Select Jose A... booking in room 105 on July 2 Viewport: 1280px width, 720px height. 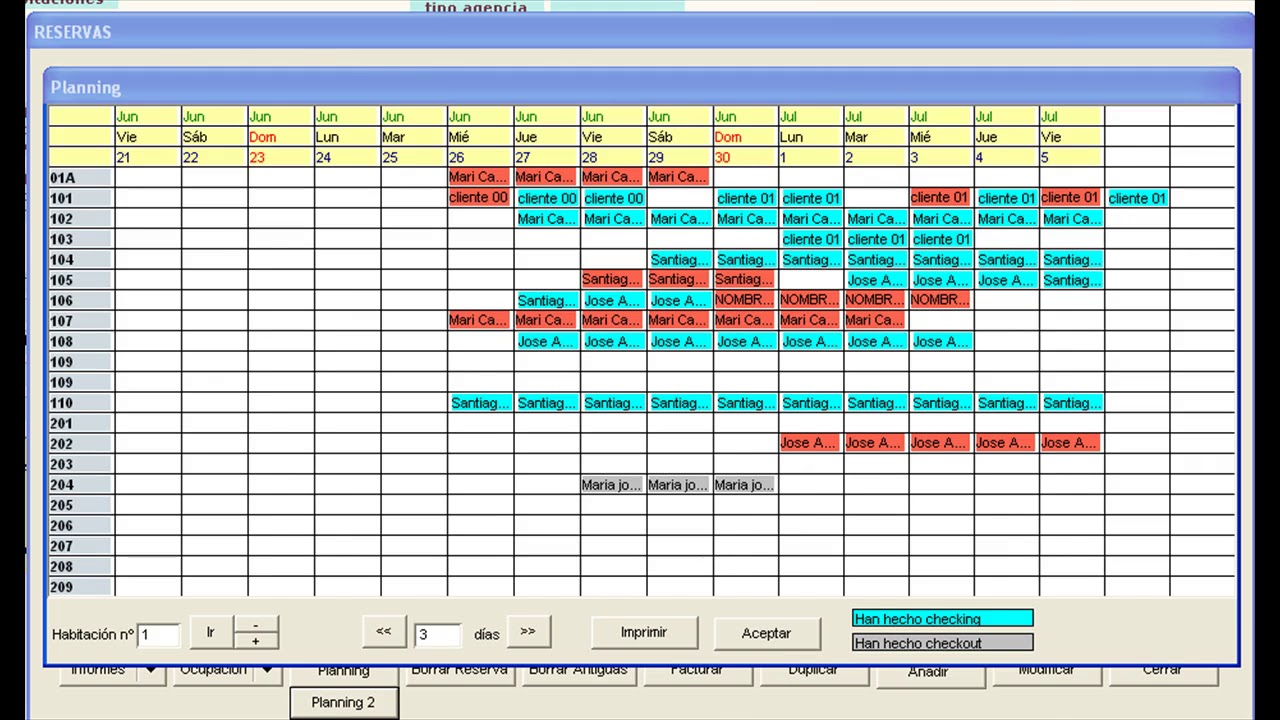(876, 280)
